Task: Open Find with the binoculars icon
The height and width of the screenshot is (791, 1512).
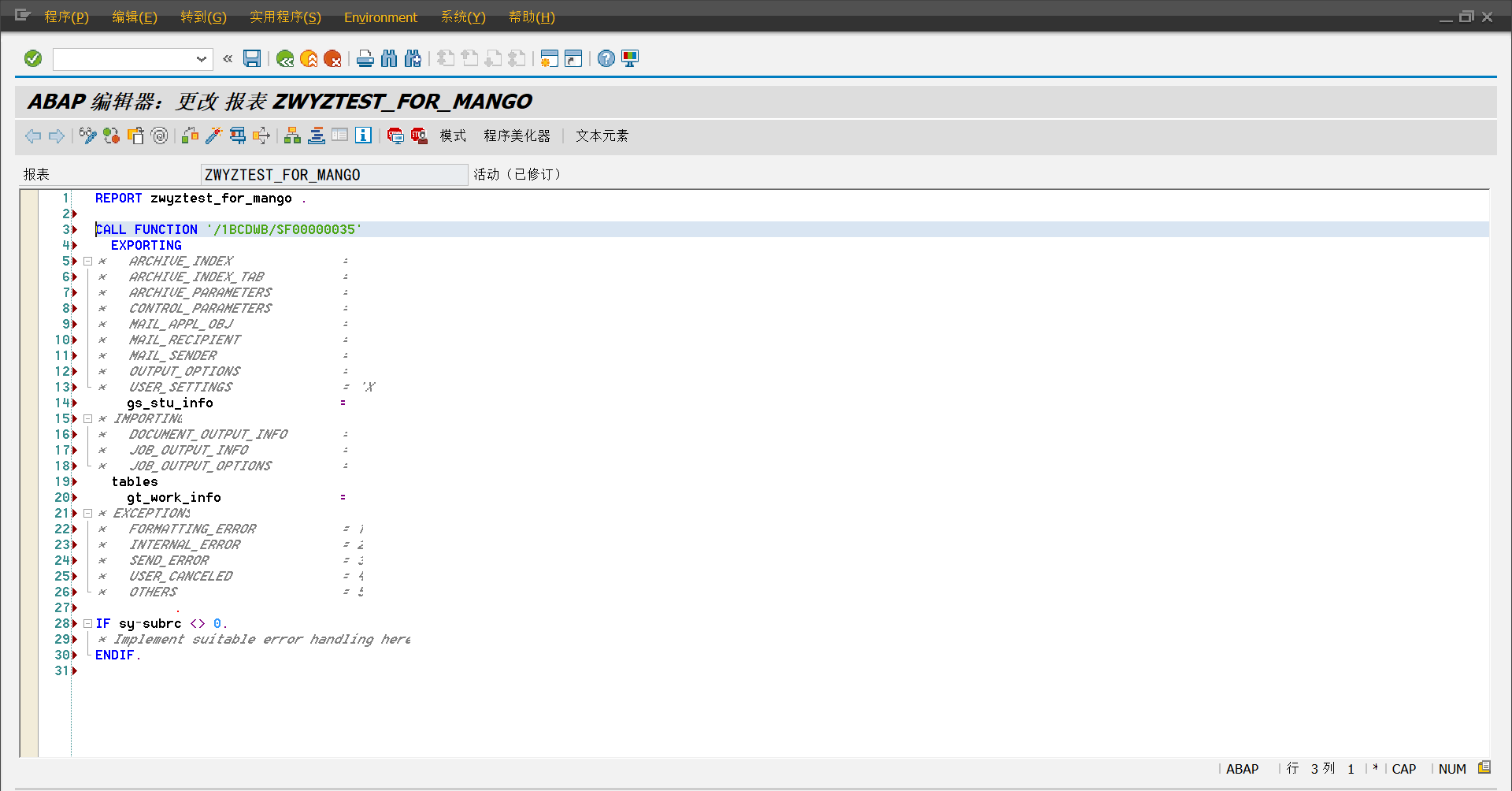Action: pos(389,58)
